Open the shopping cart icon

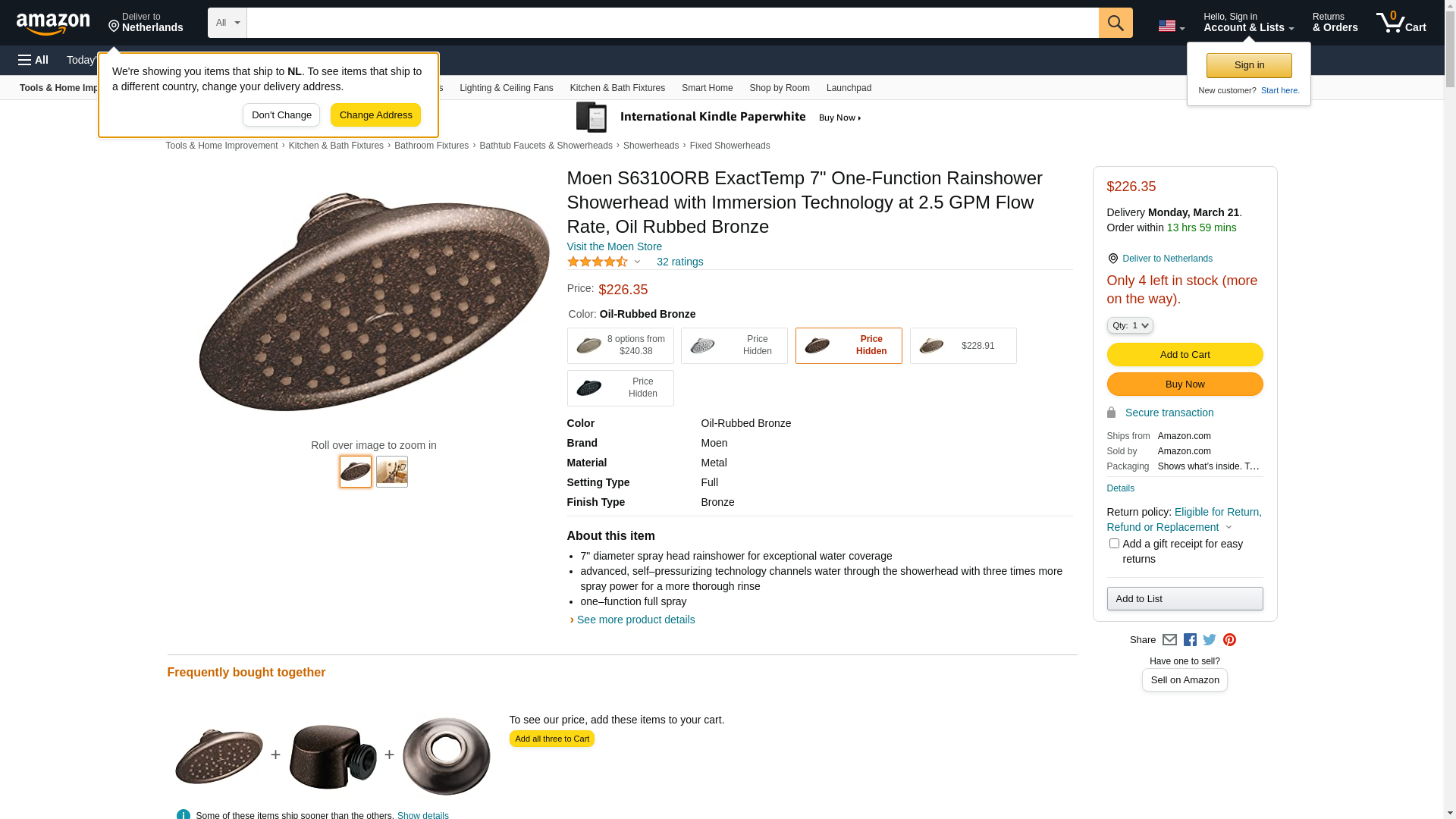(x=1400, y=23)
